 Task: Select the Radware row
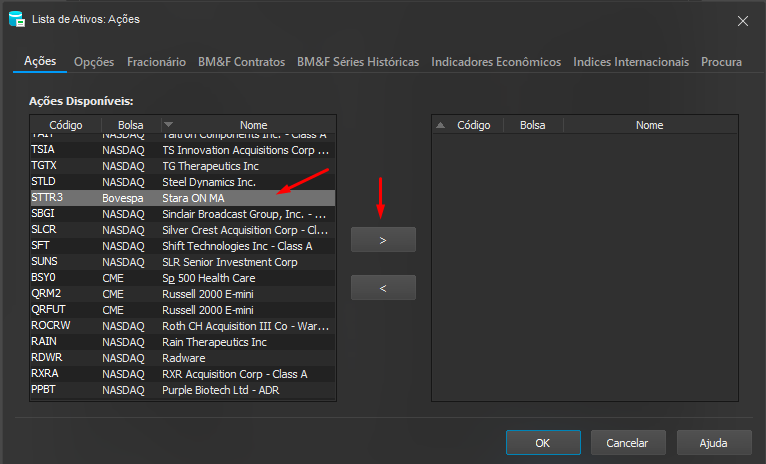(183, 358)
